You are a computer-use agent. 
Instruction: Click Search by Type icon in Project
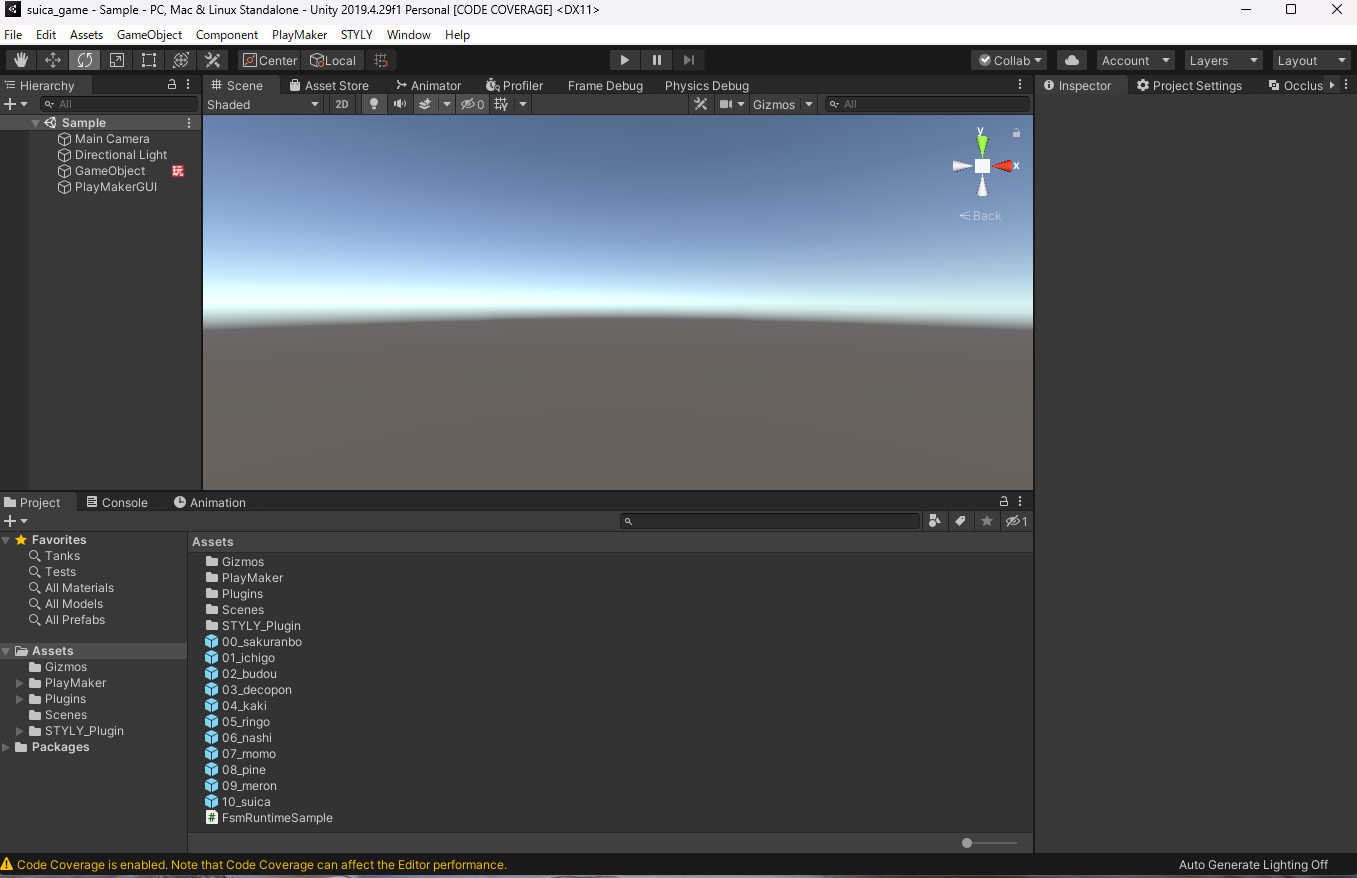pos(935,521)
